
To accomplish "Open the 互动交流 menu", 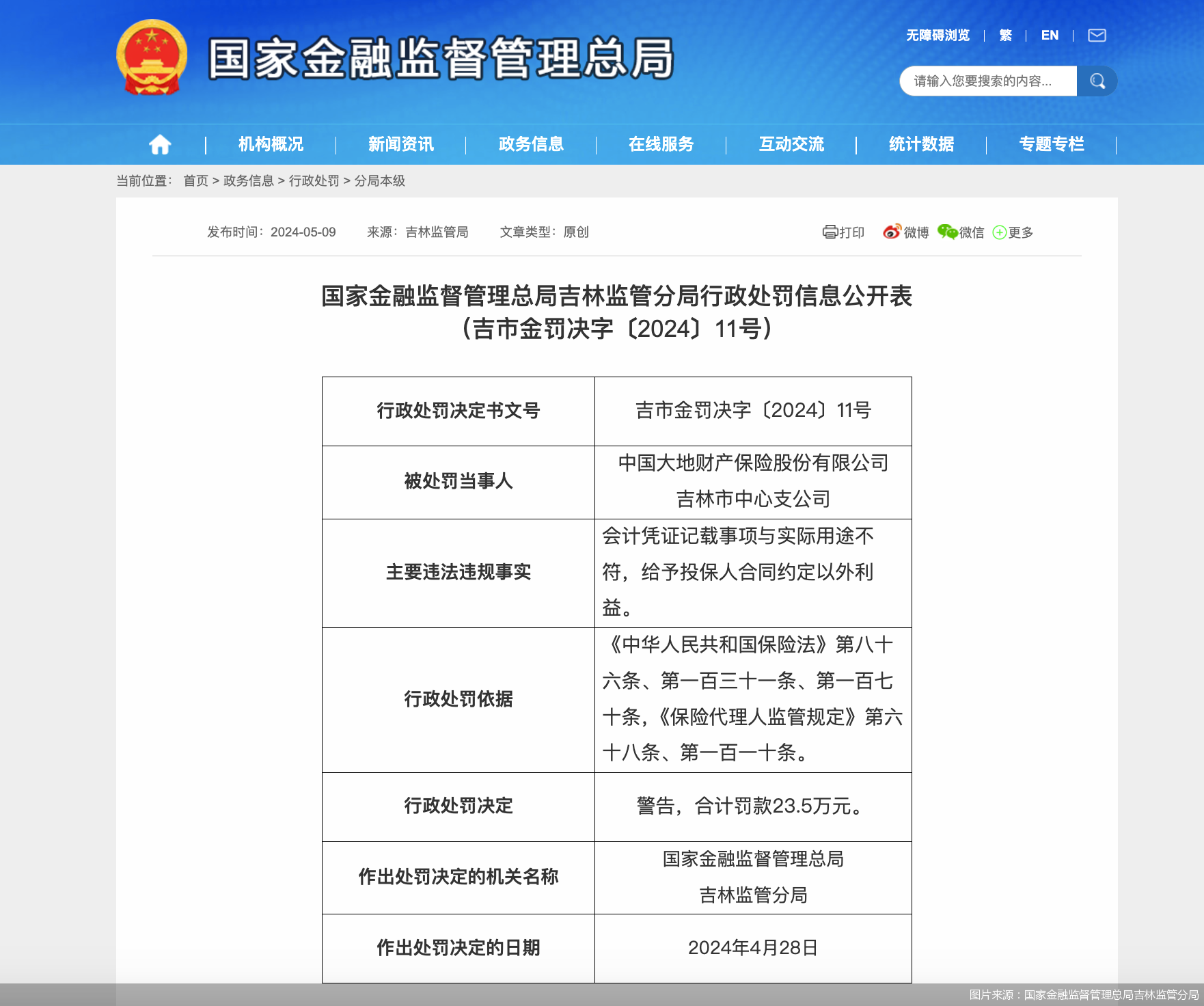I will pos(791,144).
